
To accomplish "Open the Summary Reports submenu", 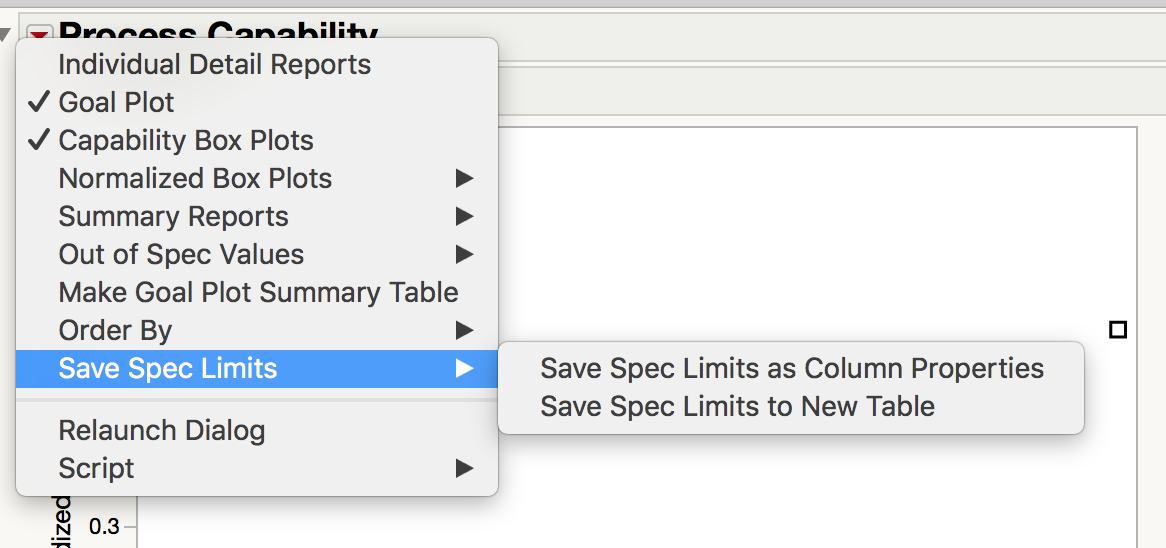I will [173, 217].
